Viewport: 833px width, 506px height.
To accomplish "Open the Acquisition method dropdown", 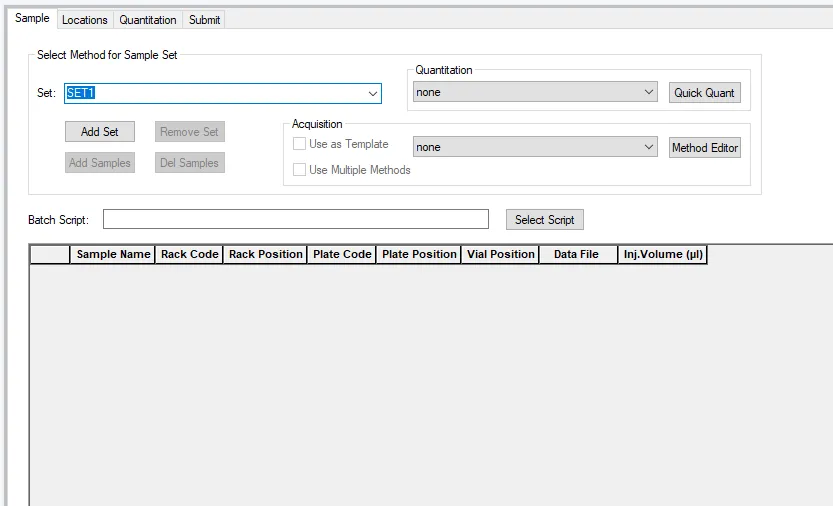I will pyautogui.click(x=535, y=147).
